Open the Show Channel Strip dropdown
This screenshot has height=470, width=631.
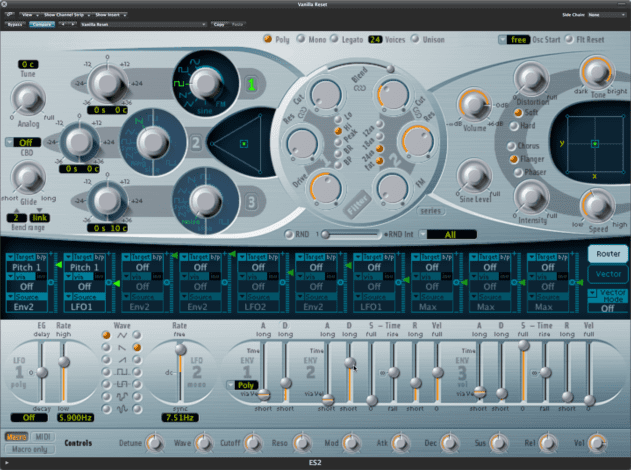pyautogui.click(x=66, y=15)
